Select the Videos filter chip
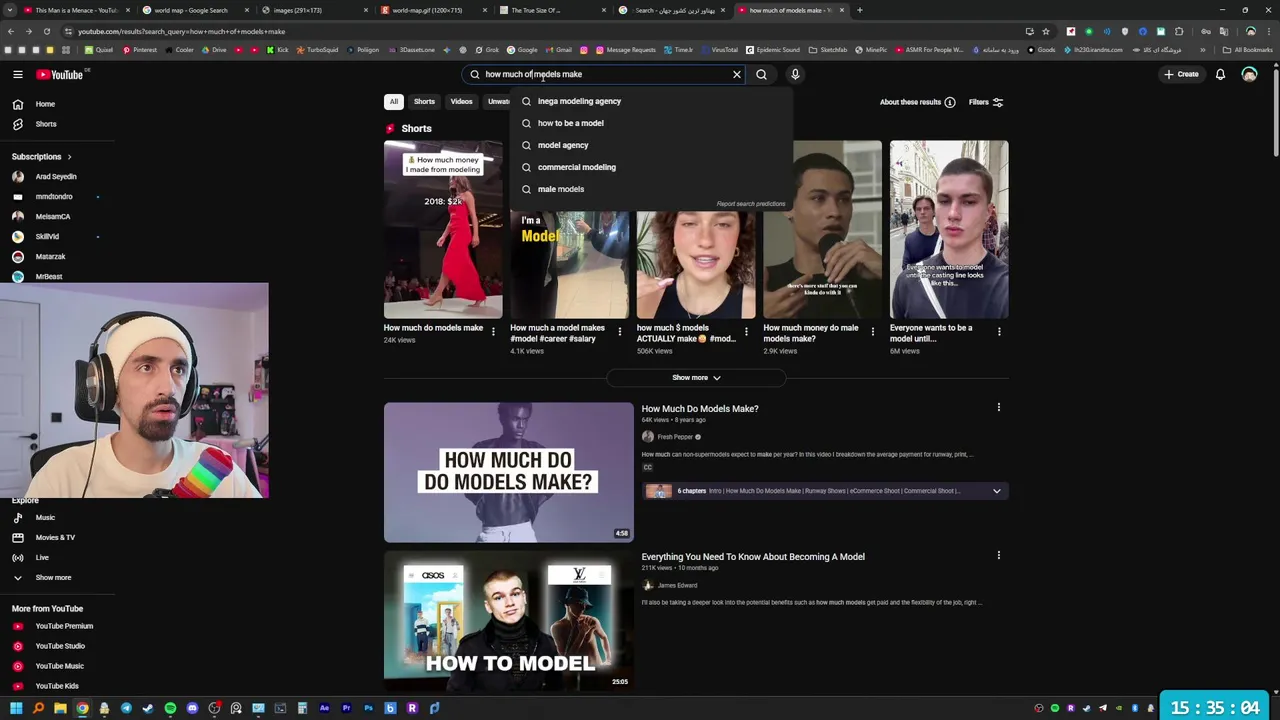 coord(461,102)
